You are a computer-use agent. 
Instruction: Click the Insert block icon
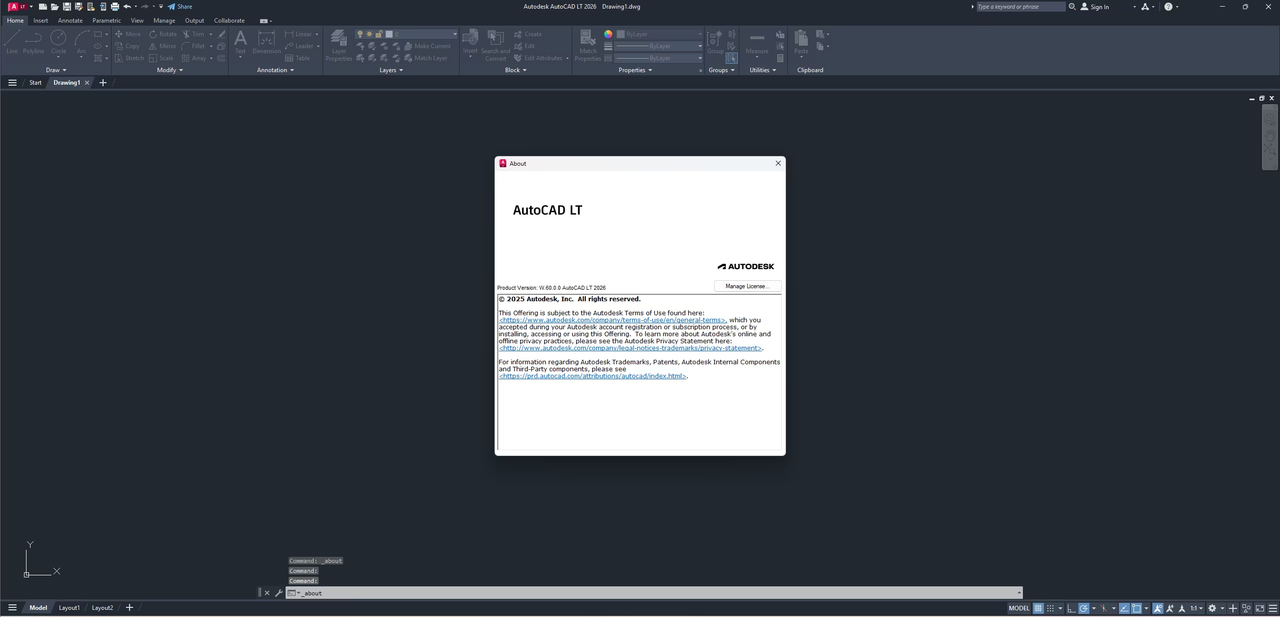tap(470, 41)
